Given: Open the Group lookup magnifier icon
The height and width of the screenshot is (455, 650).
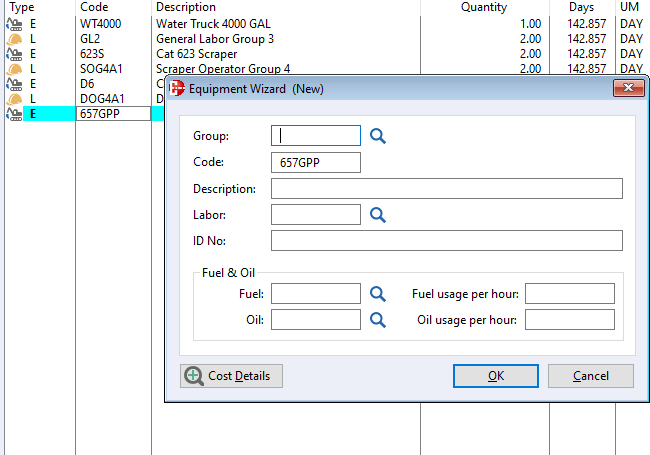Looking at the screenshot, I should (x=378, y=136).
